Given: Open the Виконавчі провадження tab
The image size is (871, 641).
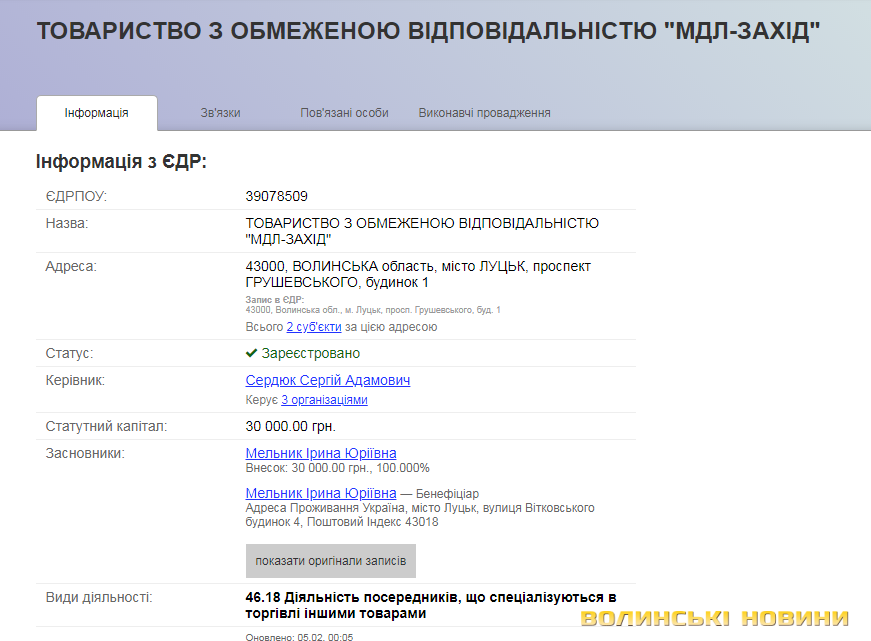Looking at the screenshot, I should click(484, 113).
